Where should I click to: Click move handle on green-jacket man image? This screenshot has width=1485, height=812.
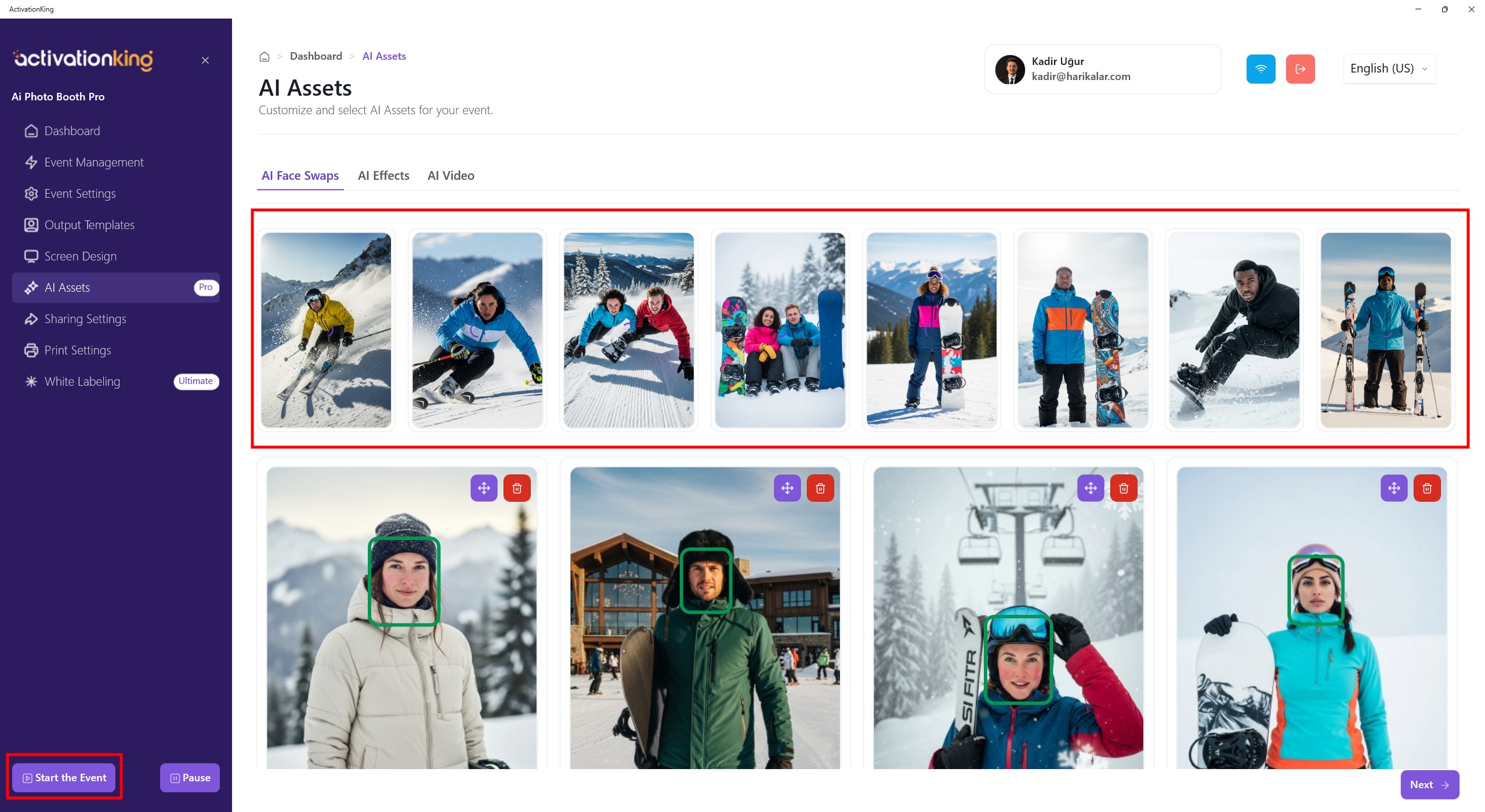(787, 488)
